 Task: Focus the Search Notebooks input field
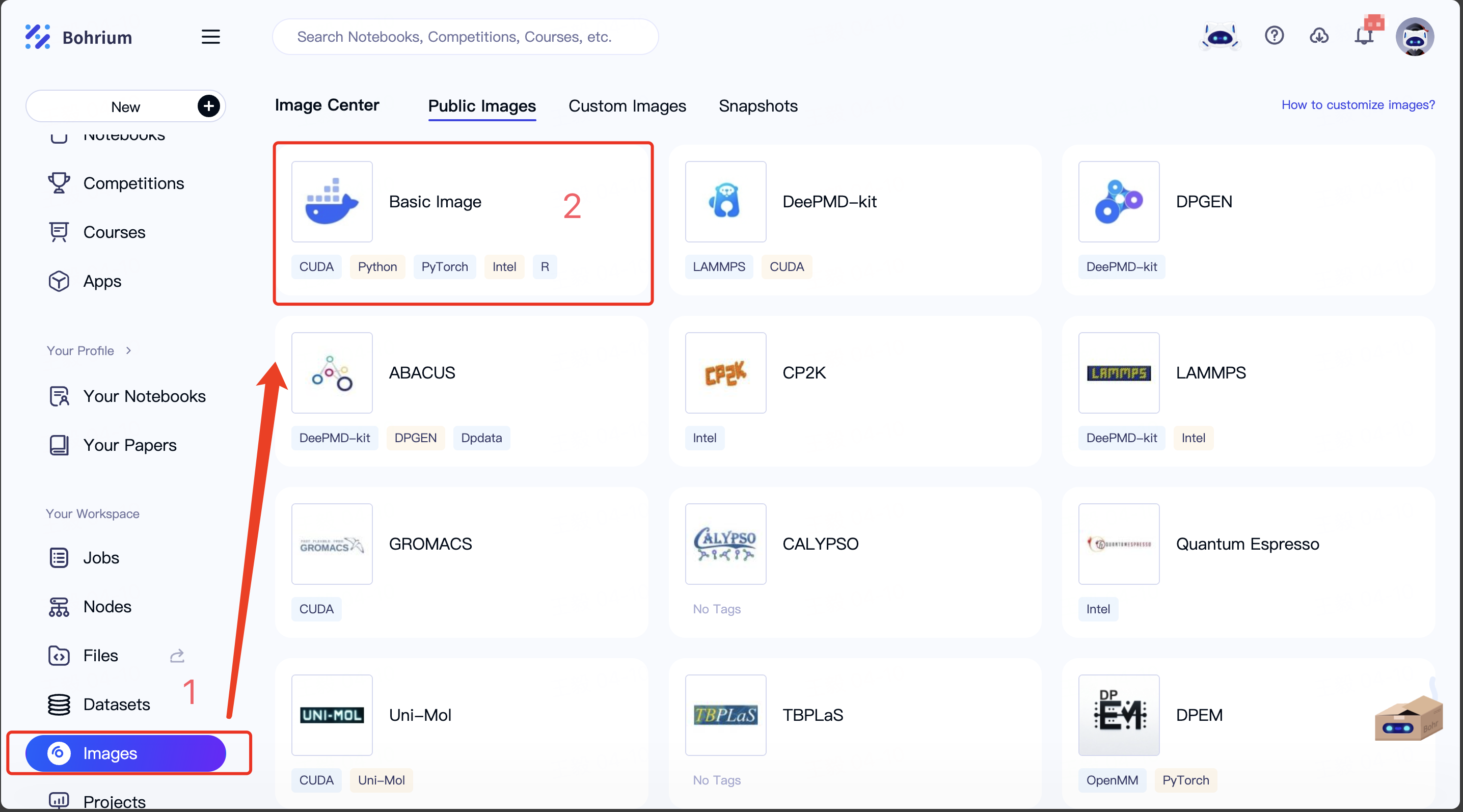tap(465, 37)
